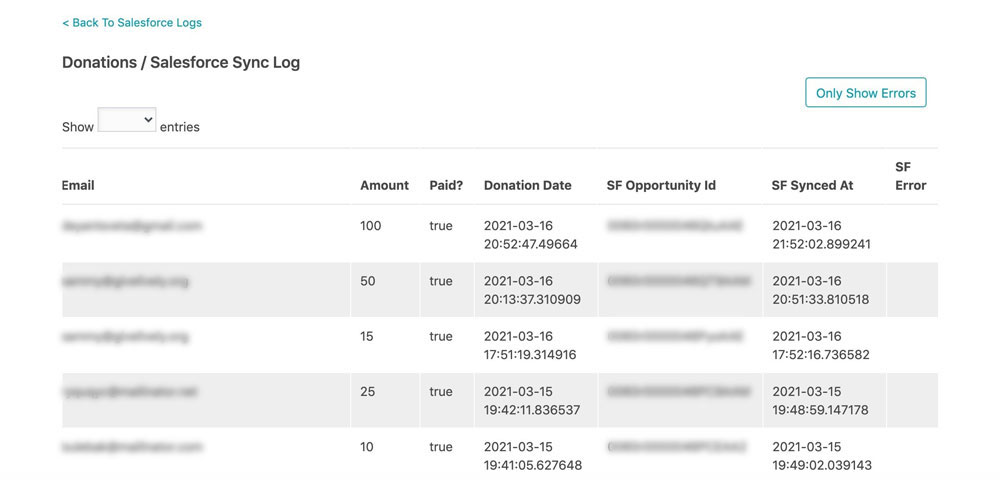This screenshot has width=1000, height=480.
Task: Sort by the Donation Date column header
Action: [x=527, y=185]
